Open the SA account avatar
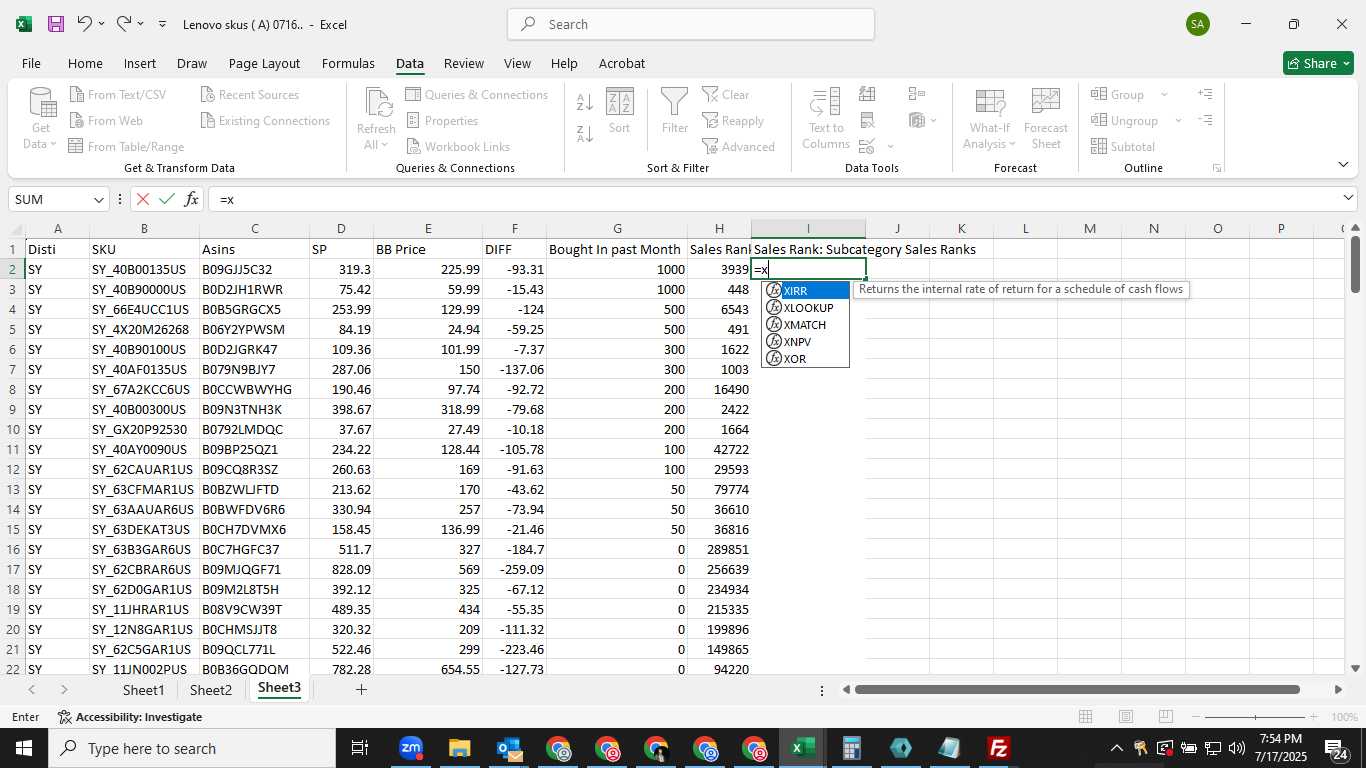Image resolution: width=1366 pixels, height=768 pixels. point(1198,24)
